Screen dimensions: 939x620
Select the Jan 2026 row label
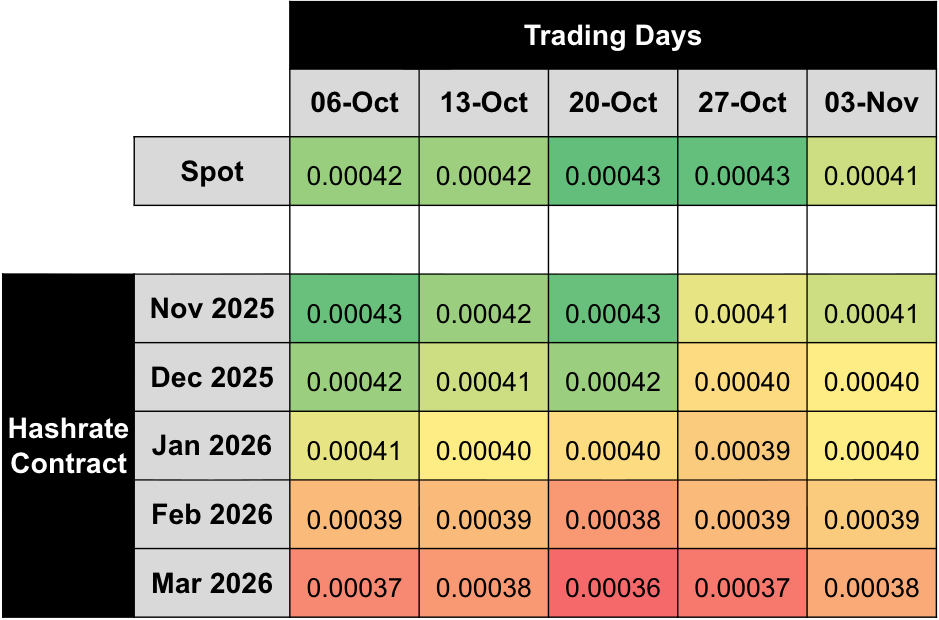tap(212, 445)
